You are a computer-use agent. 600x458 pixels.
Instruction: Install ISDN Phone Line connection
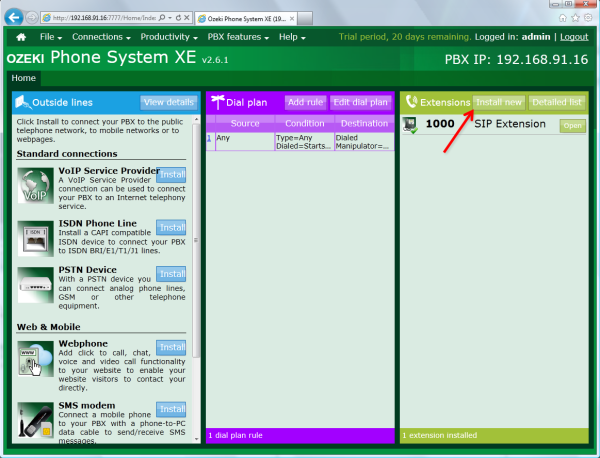coord(171,228)
